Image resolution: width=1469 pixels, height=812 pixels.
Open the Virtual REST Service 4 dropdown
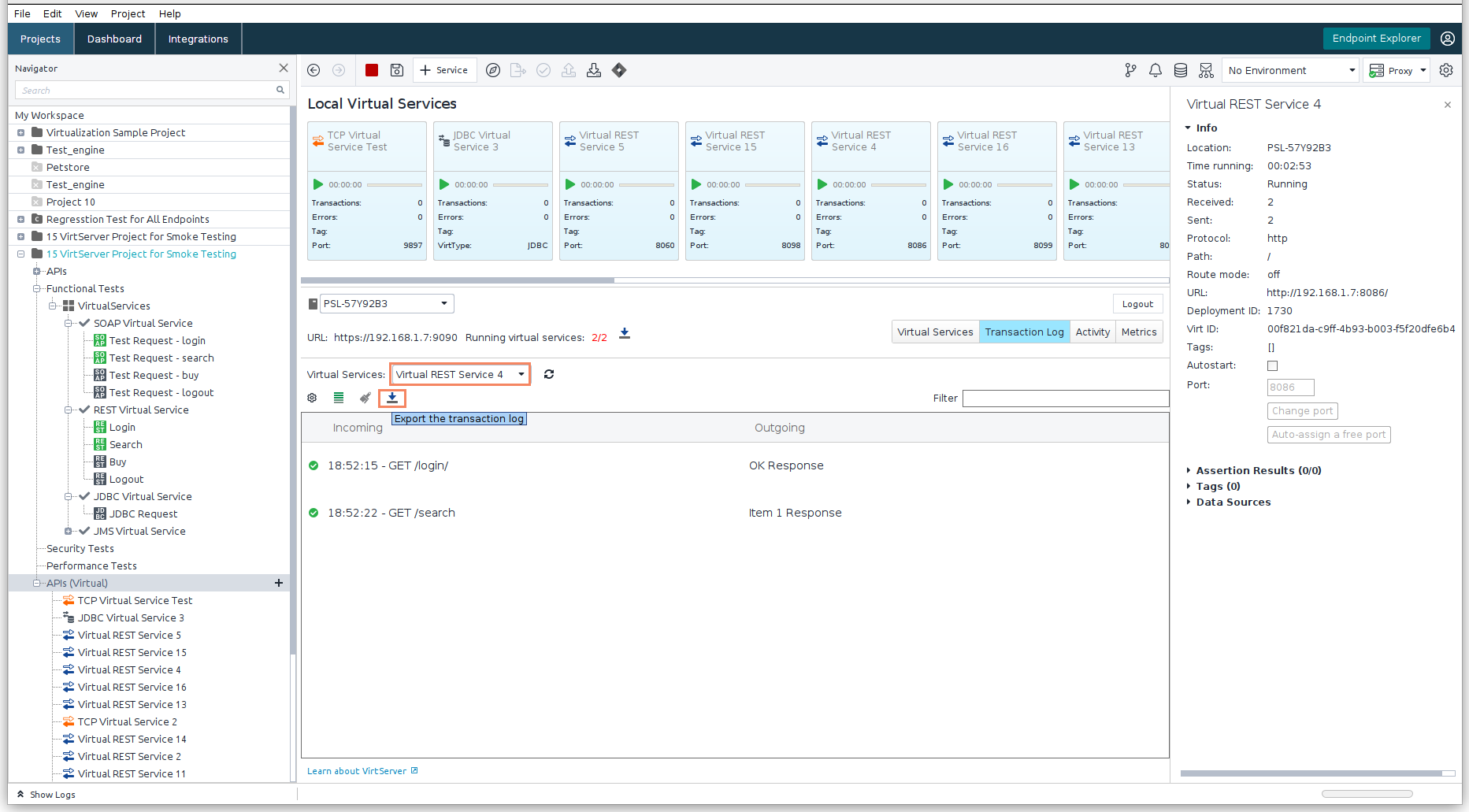coord(460,374)
